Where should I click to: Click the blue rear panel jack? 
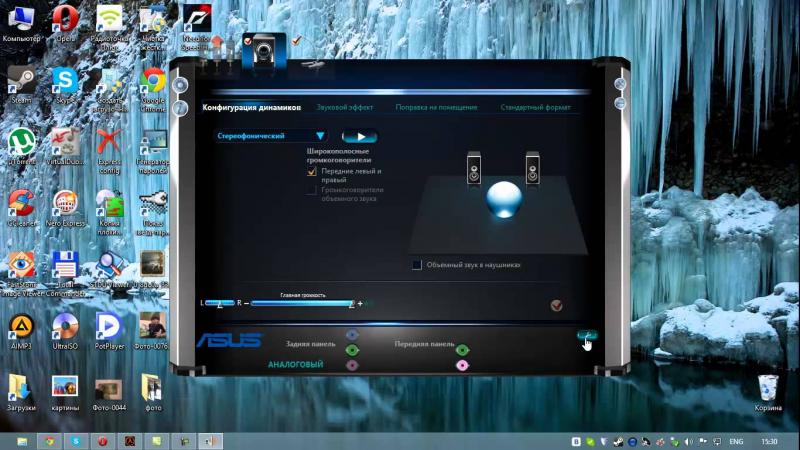pos(352,335)
